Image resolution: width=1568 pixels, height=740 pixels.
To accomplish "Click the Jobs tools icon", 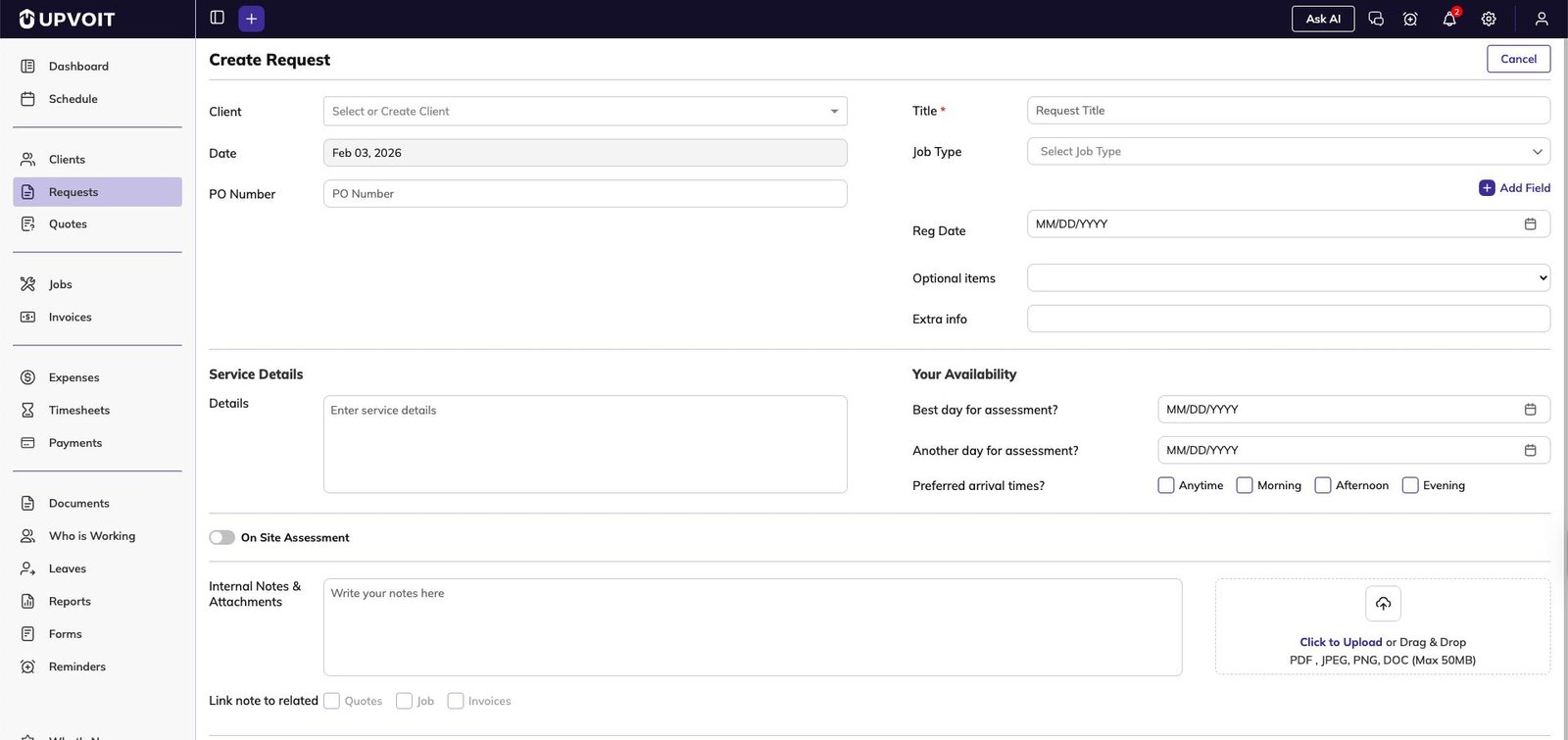I will point(27,284).
